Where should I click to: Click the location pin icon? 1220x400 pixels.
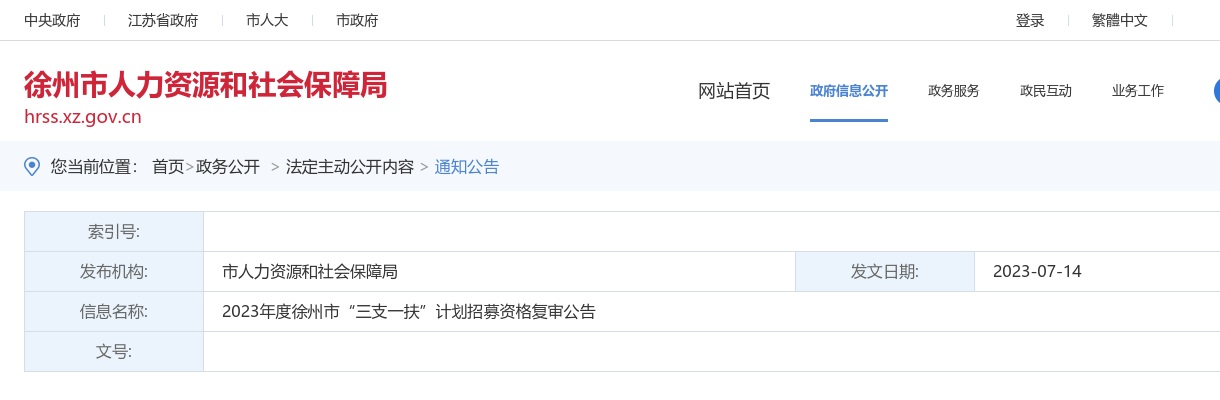coord(32,166)
